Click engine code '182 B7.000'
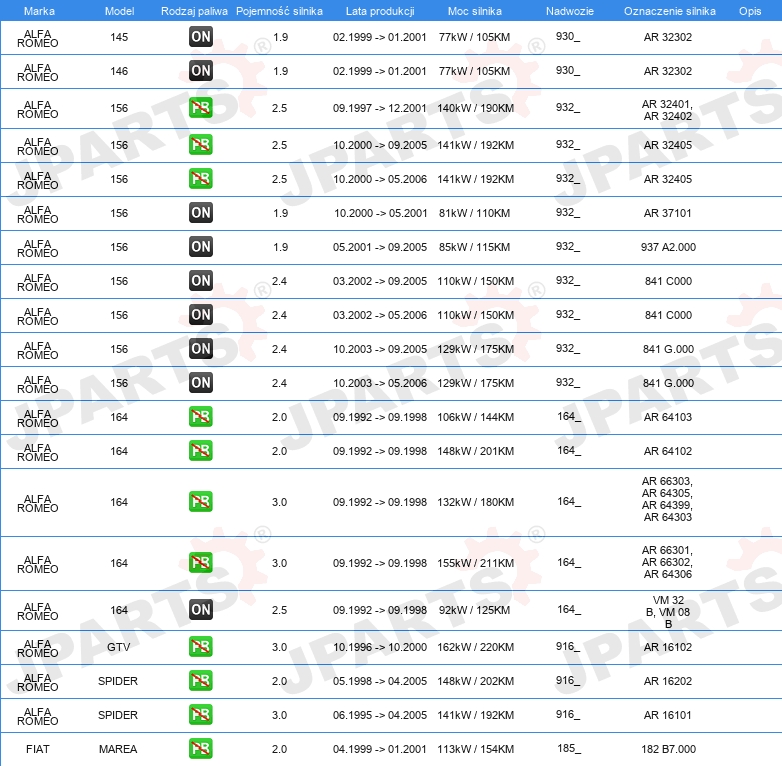The width and height of the screenshot is (782, 766). point(668,749)
